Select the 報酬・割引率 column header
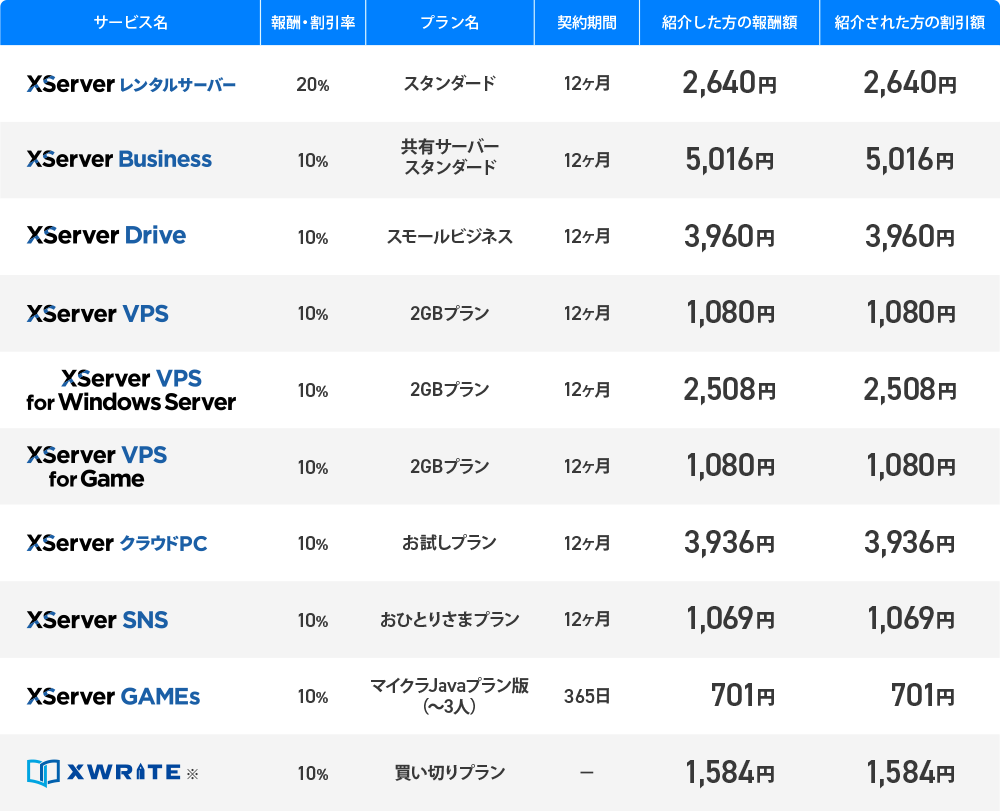The width and height of the screenshot is (1000, 811). [x=313, y=22]
